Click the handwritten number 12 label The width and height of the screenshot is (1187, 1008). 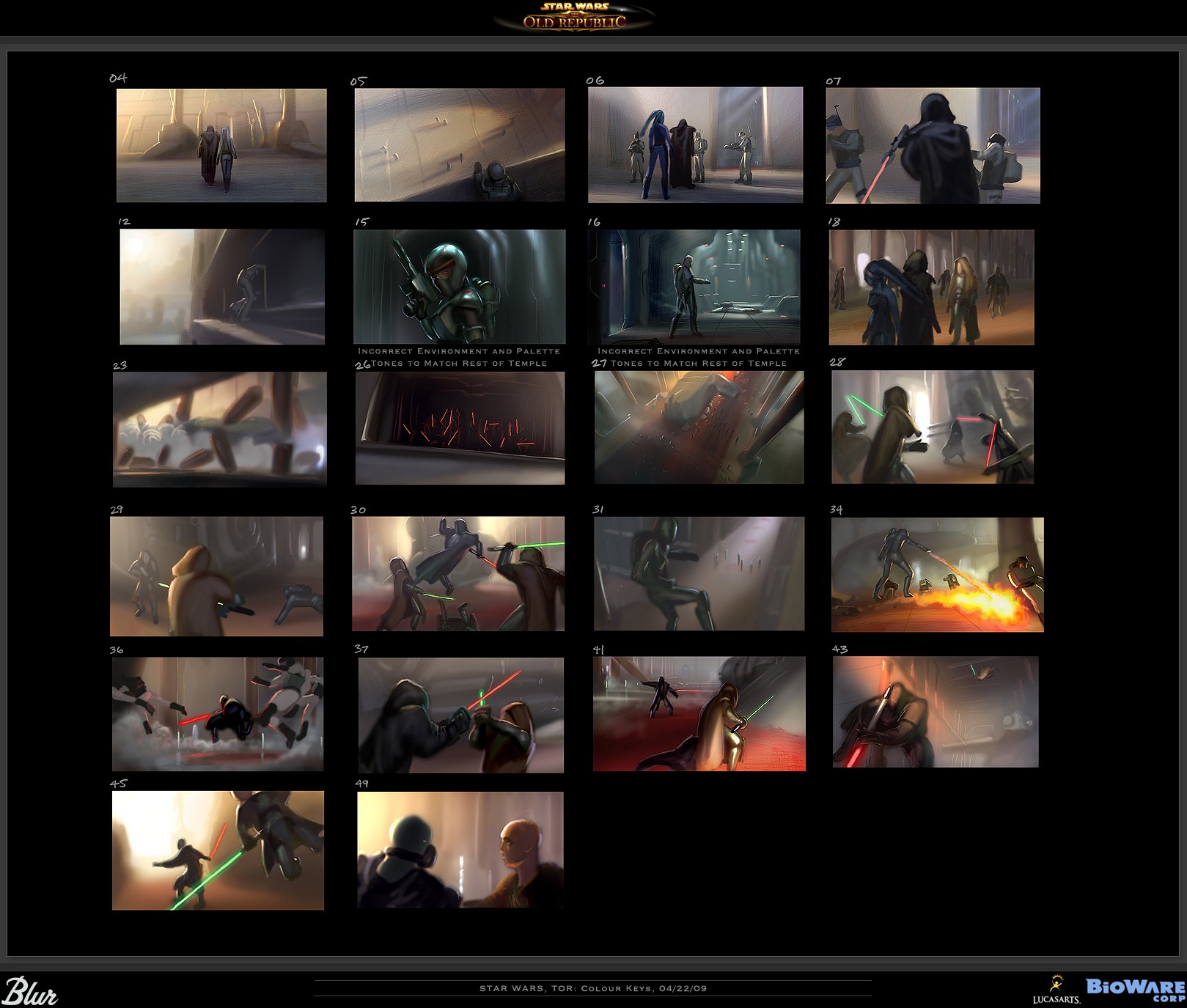124,221
